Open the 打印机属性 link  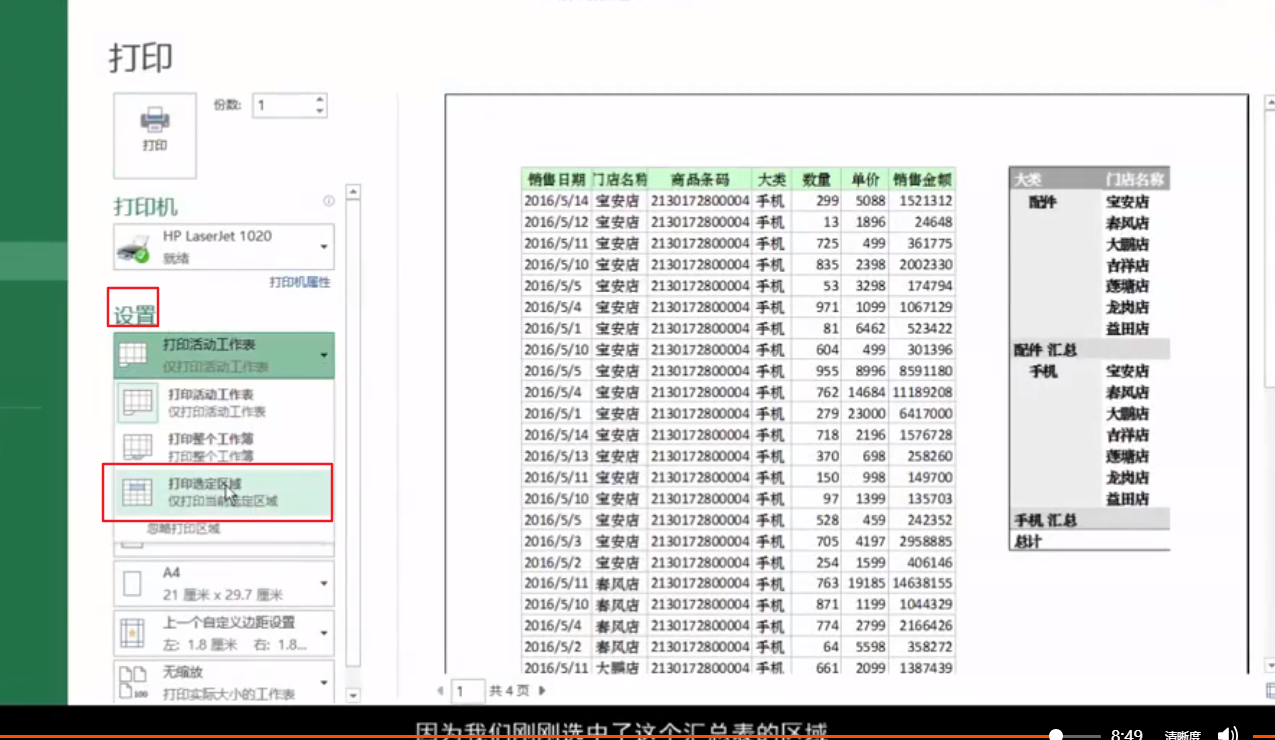pos(299,282)
